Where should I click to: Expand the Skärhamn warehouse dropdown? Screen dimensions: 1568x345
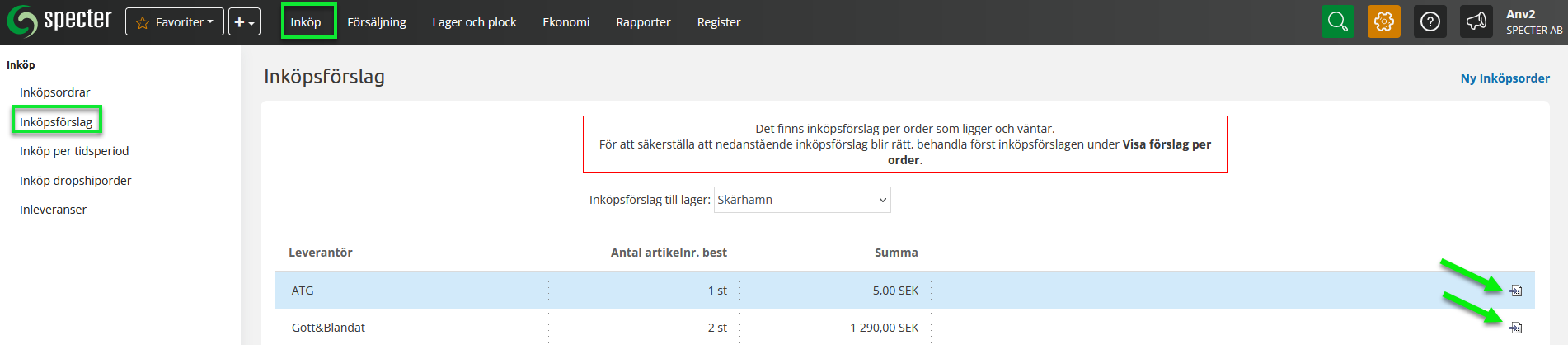click(801, 200)
